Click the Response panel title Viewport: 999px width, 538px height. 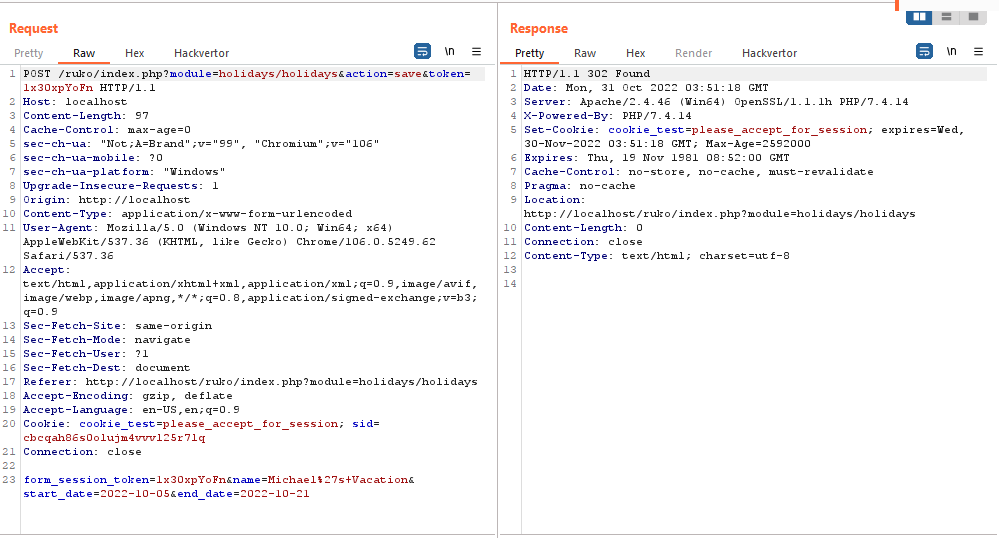click(539, 28)
